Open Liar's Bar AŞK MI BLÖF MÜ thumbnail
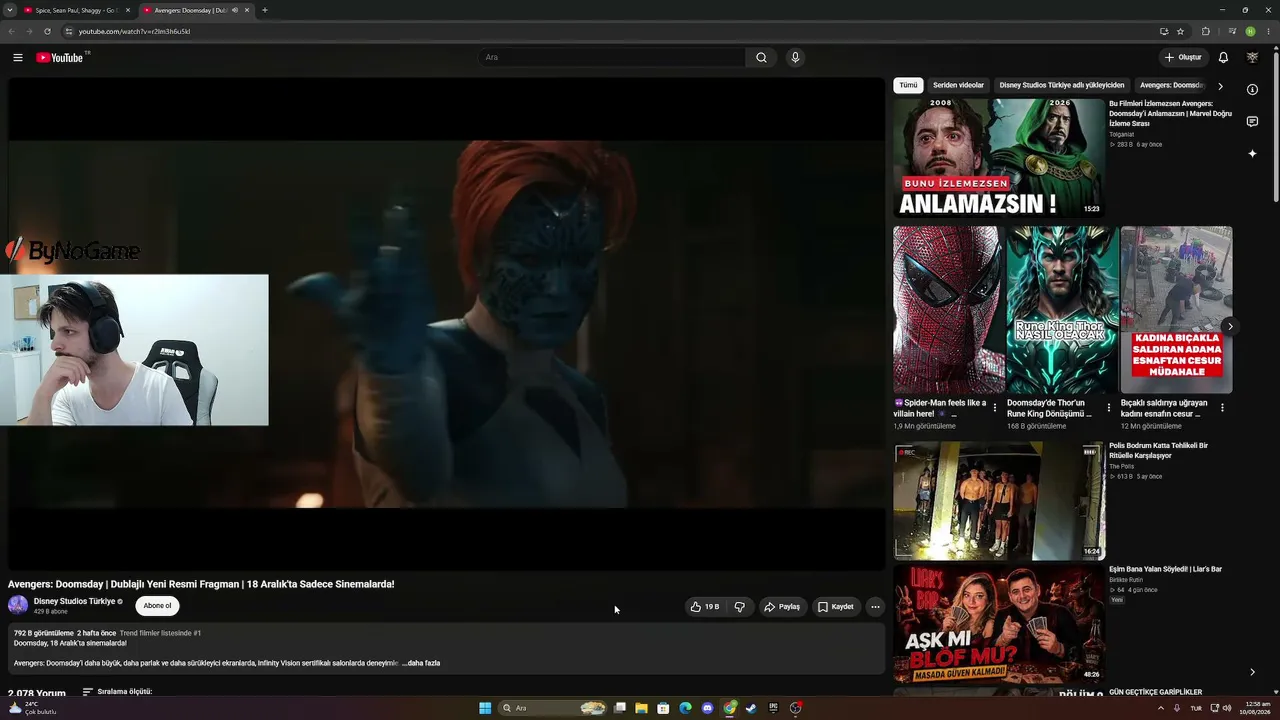Screen dimensions: 1280x720 (x=999, y=624)
